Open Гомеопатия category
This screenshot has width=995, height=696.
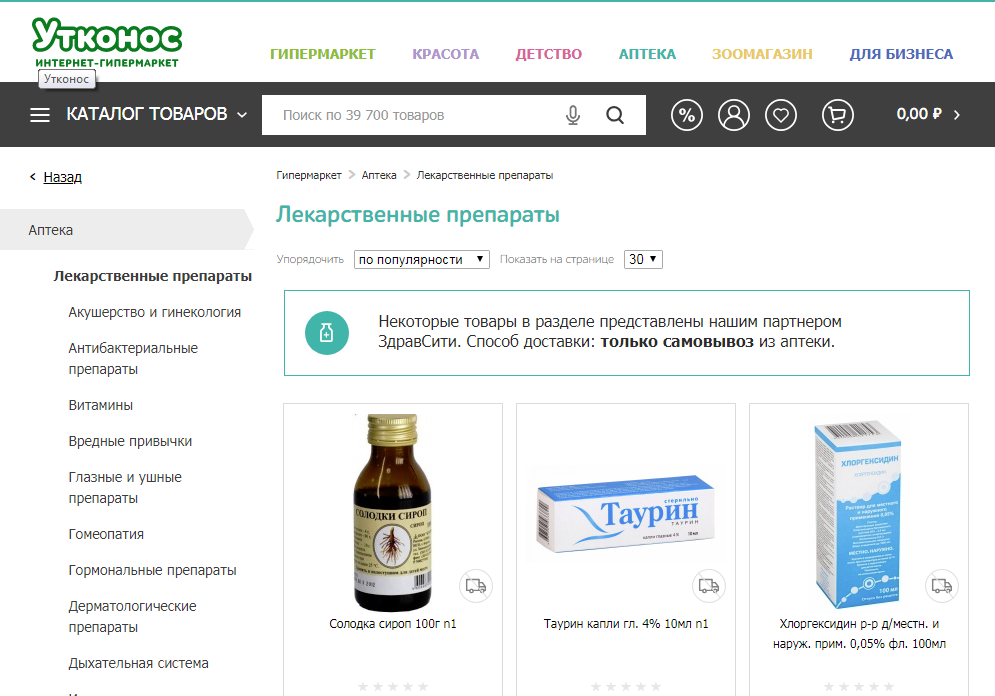click(106, 534)
